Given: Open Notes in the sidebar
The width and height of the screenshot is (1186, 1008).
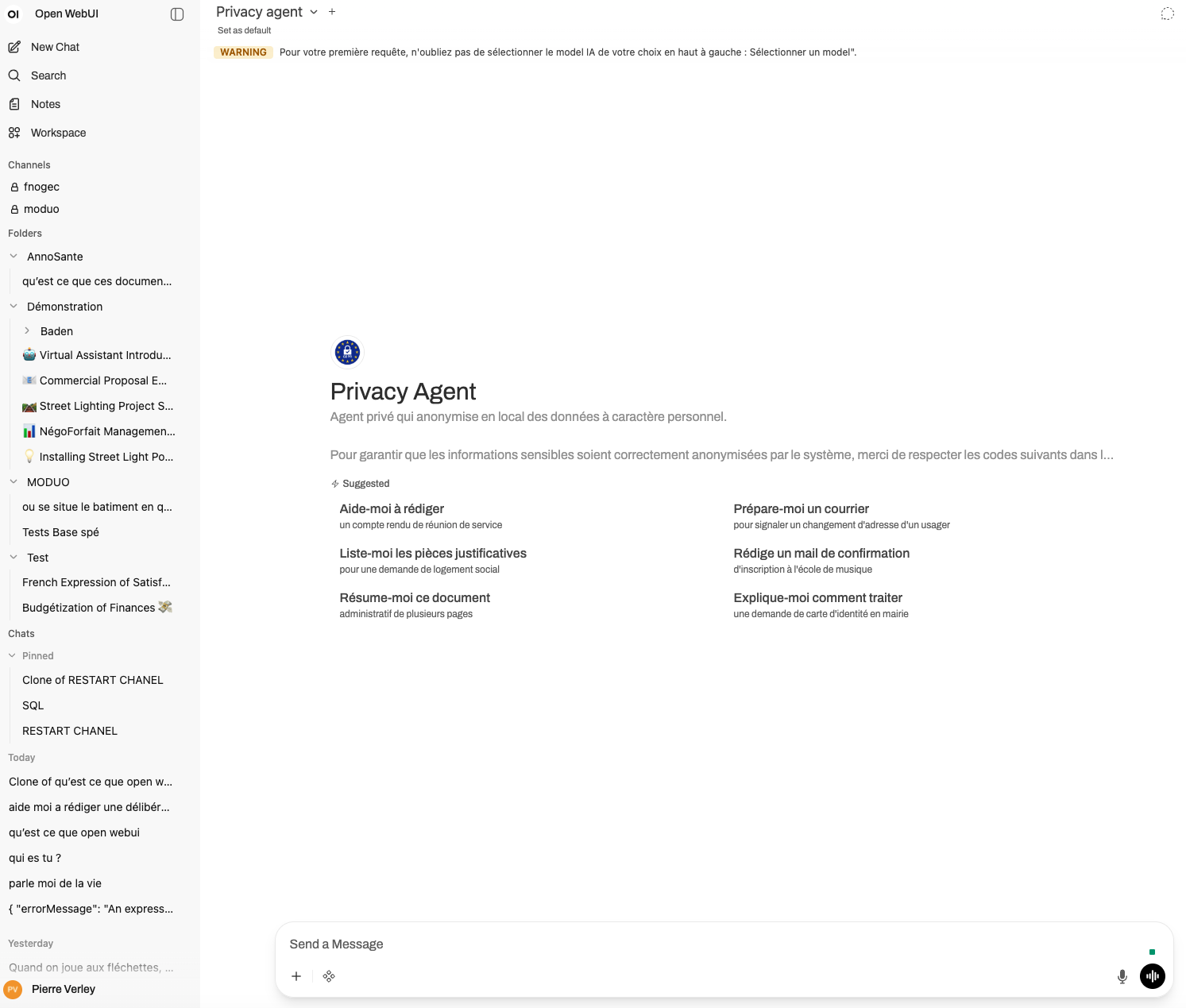Looking at the screenshot, I should point(45,104).
